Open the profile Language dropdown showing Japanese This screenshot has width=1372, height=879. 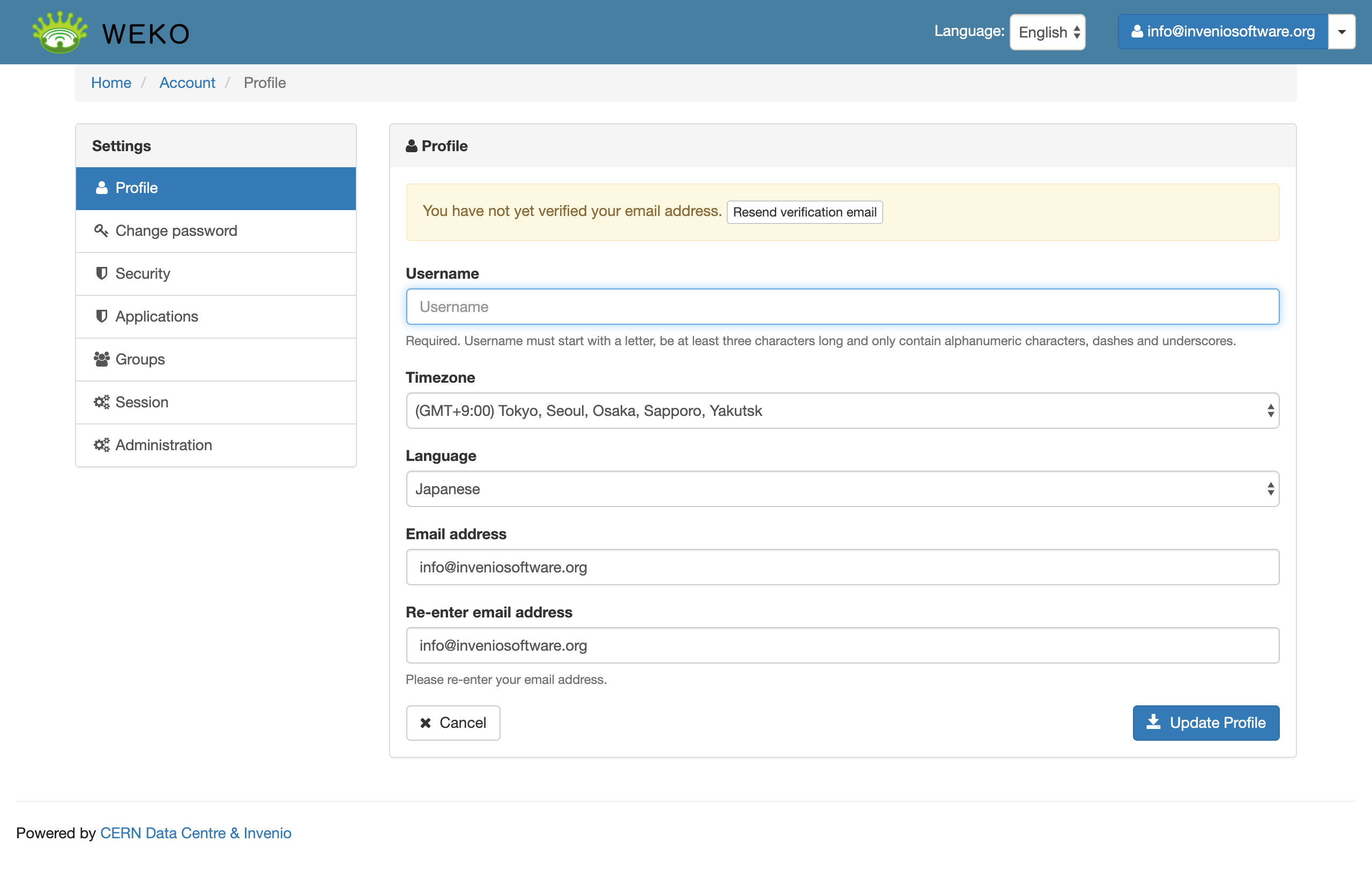pos(842,489)
